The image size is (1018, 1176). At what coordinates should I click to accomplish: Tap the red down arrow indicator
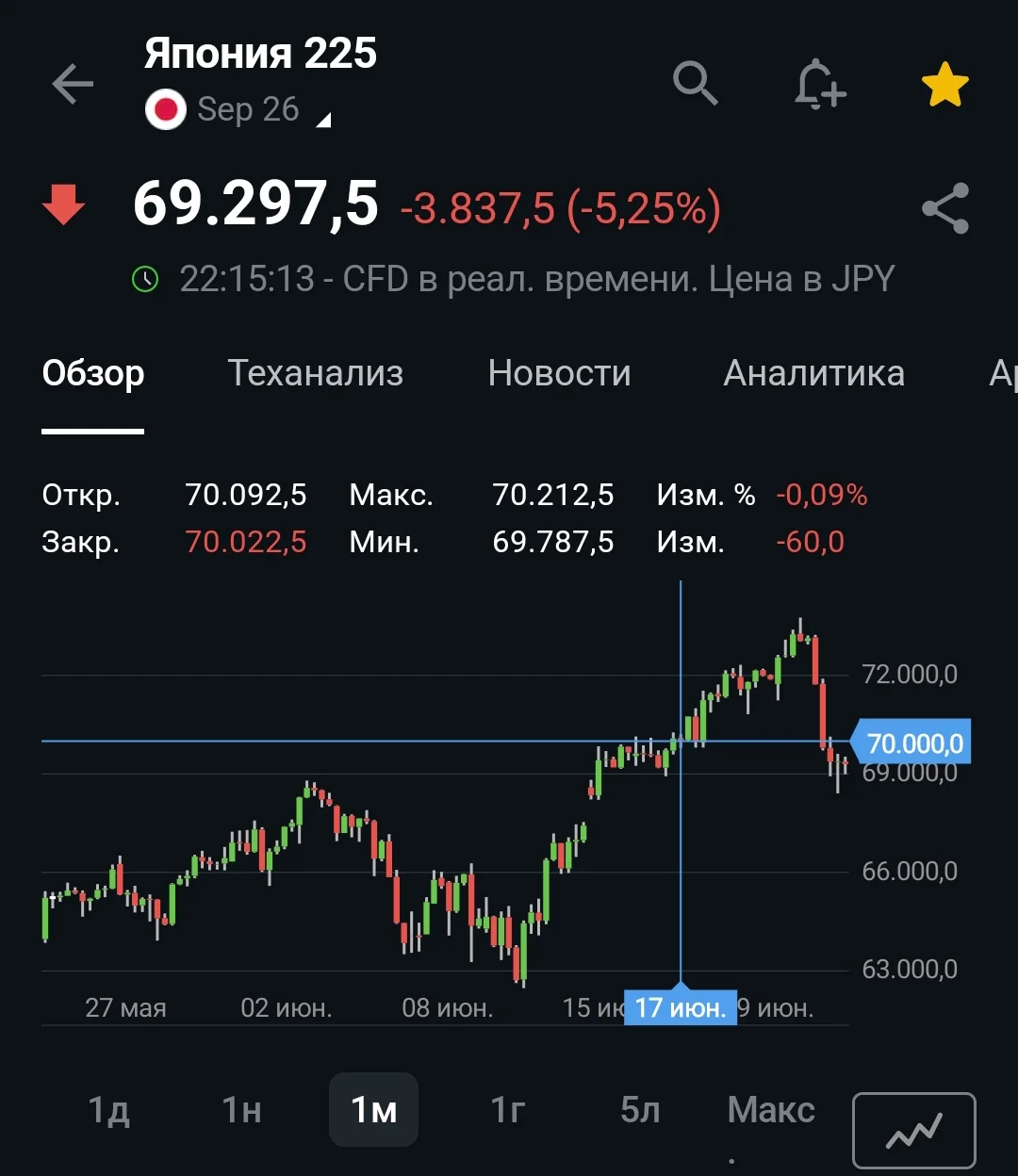pos(64,204)
